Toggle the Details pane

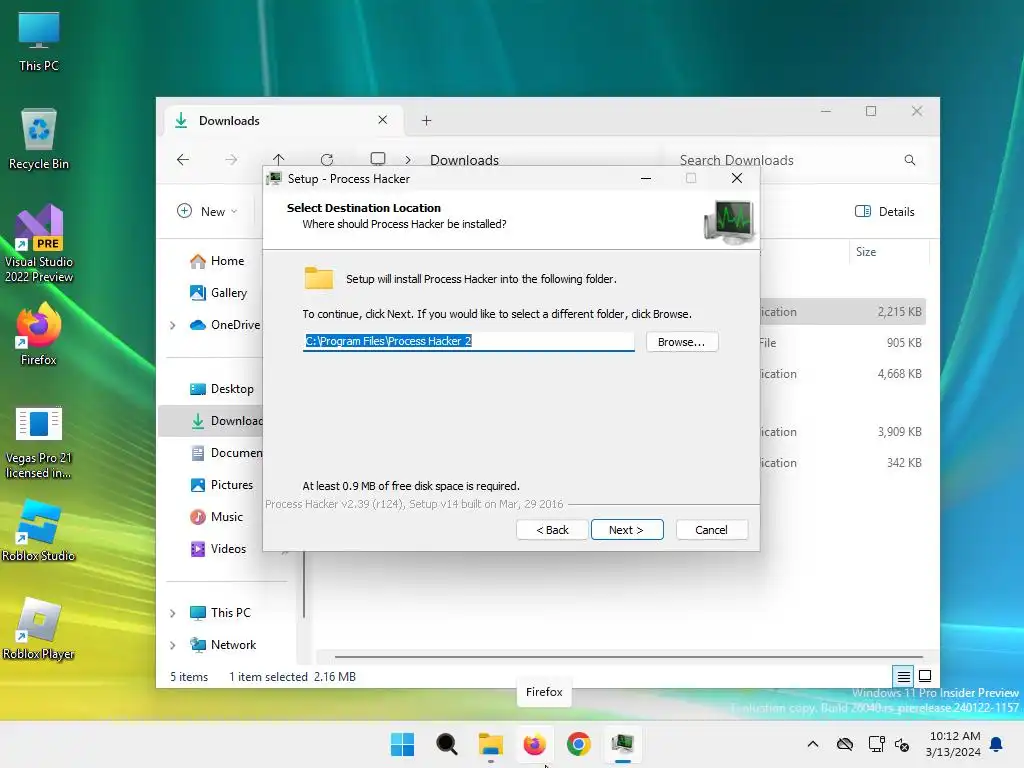pos(885,211)
